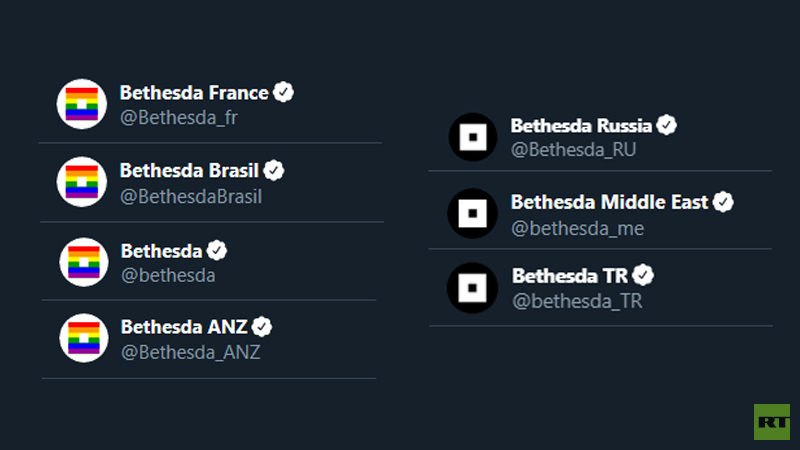Click verified badge next to Bethesda France
Screen dimensions: 800x450
coord(283,92)
